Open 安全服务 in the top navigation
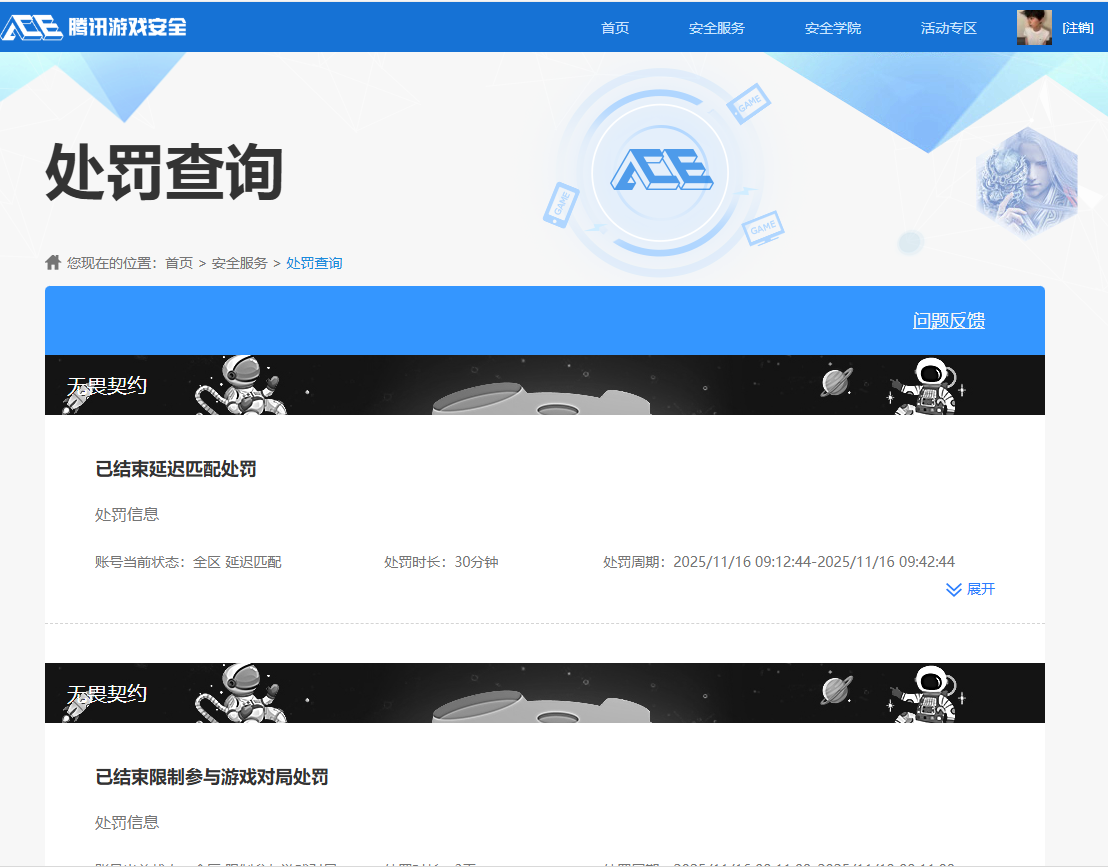The width and height of the screenshot is (1108, 867). [716, 28]
